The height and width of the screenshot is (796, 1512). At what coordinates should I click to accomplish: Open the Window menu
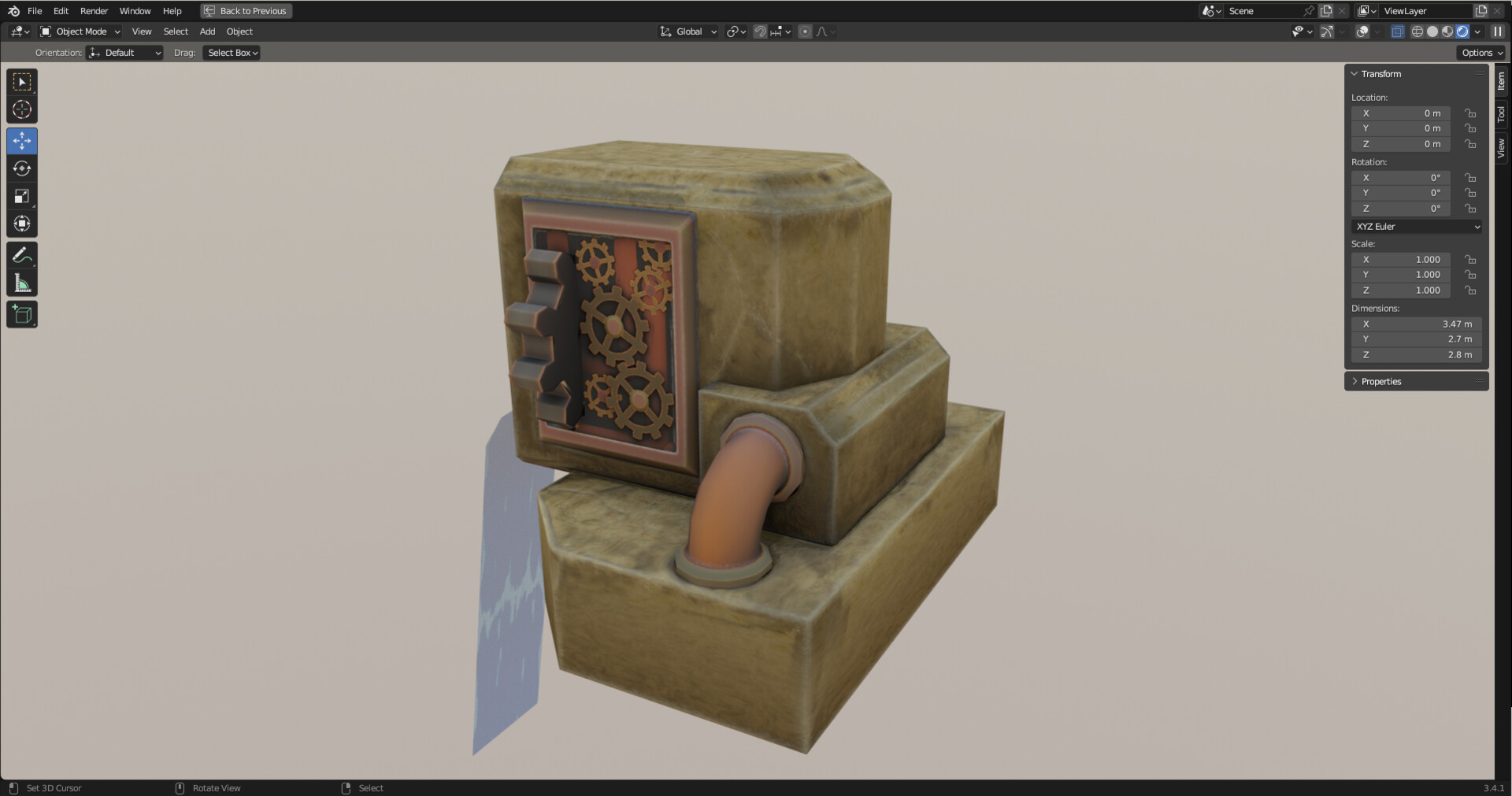pos(135,11)
